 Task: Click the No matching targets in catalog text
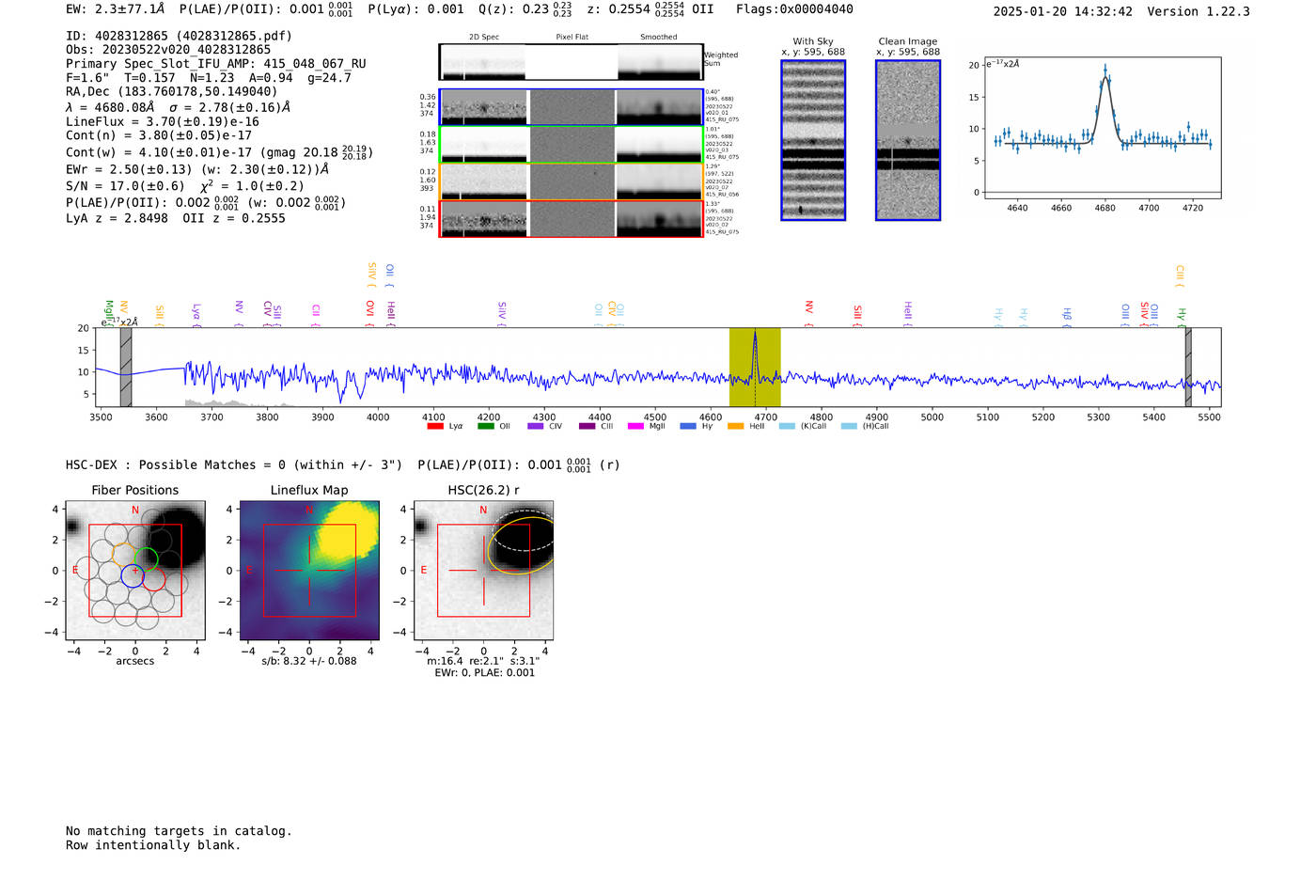click(179, 831)
